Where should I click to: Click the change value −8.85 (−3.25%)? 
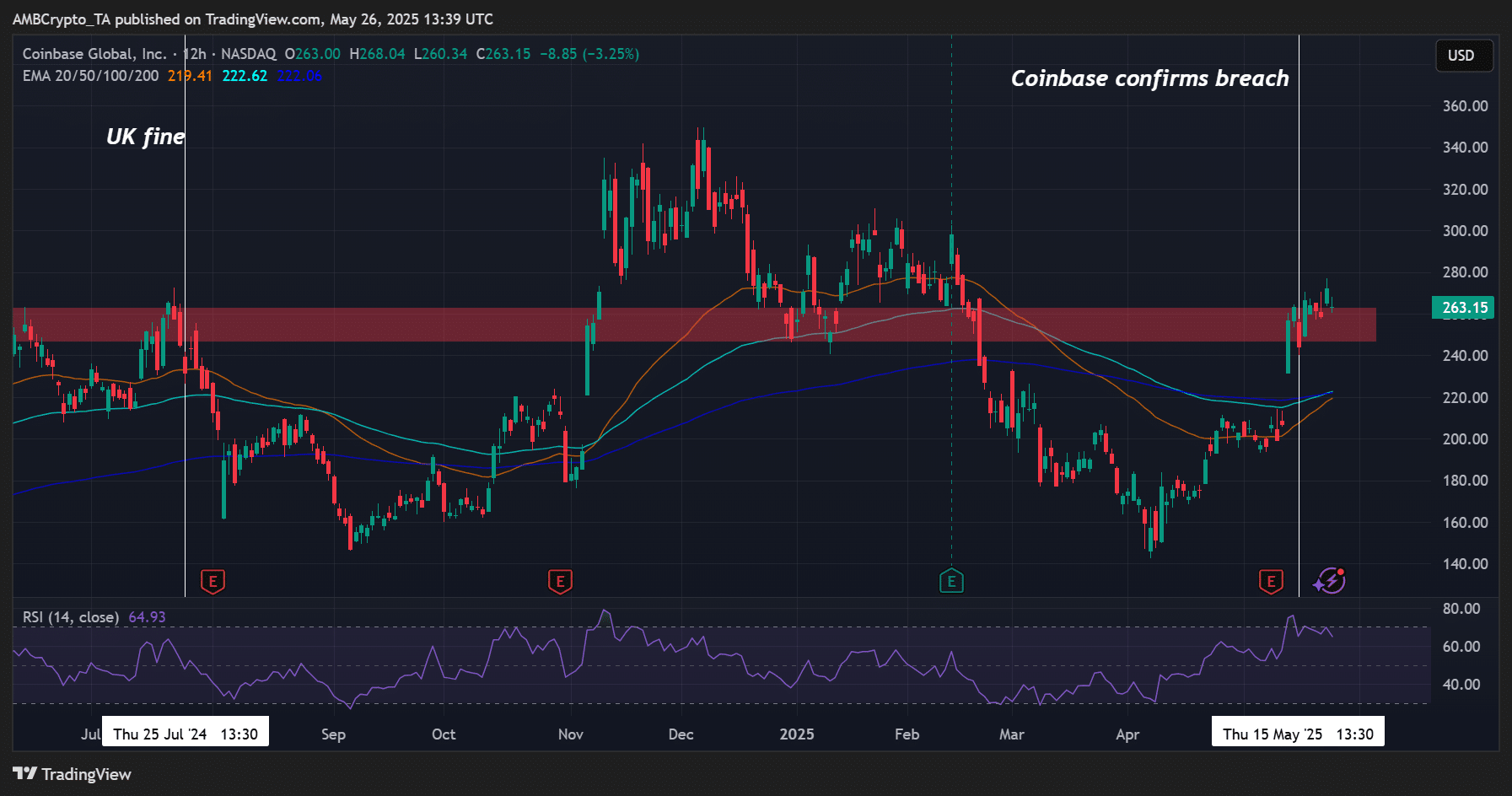589,54
